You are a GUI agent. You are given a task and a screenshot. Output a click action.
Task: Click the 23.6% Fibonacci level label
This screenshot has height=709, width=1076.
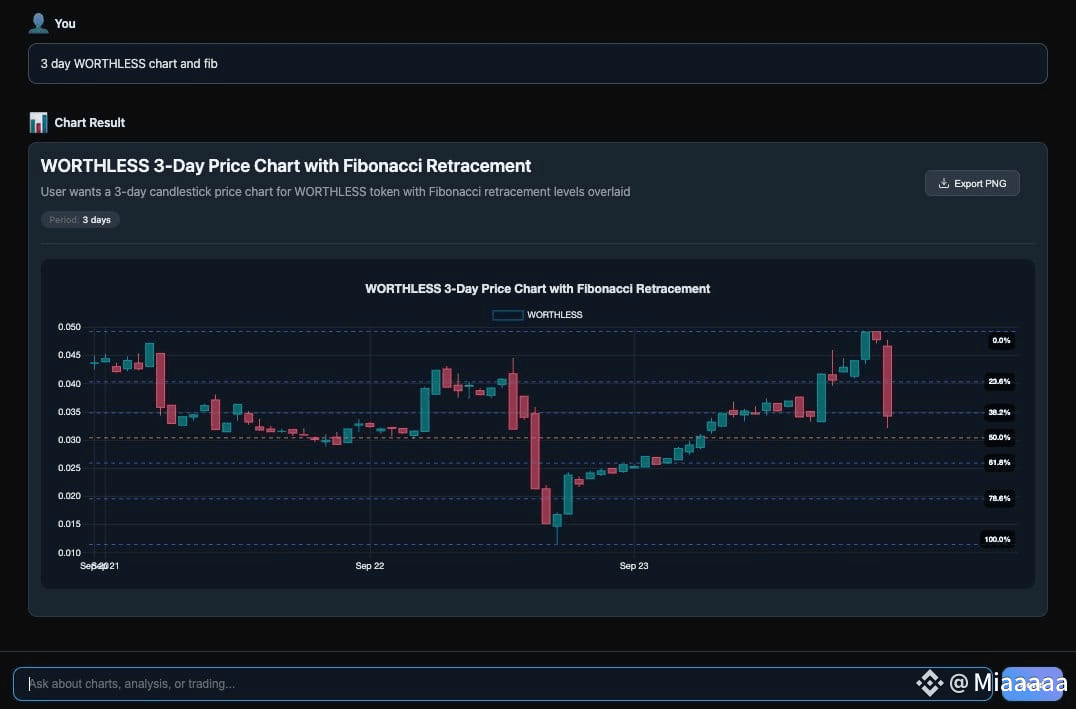click(x=999, y=382)
